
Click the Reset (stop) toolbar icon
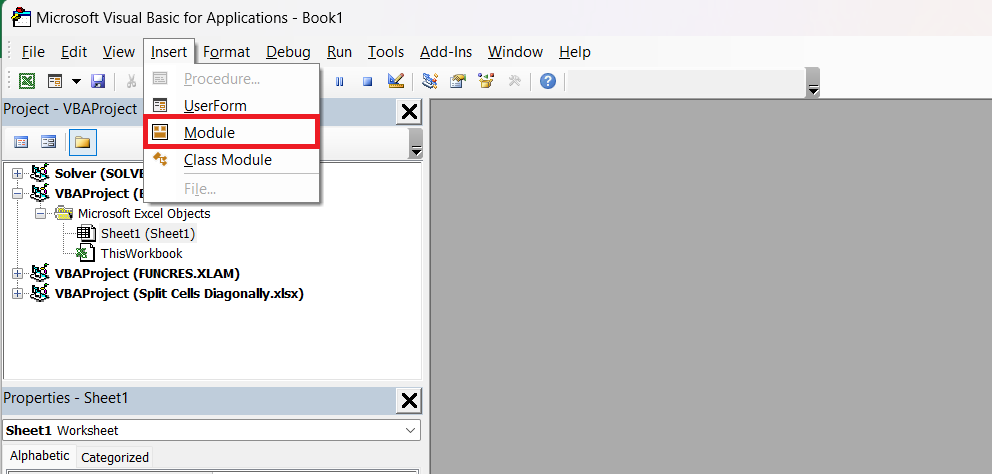tap(368, 81)
